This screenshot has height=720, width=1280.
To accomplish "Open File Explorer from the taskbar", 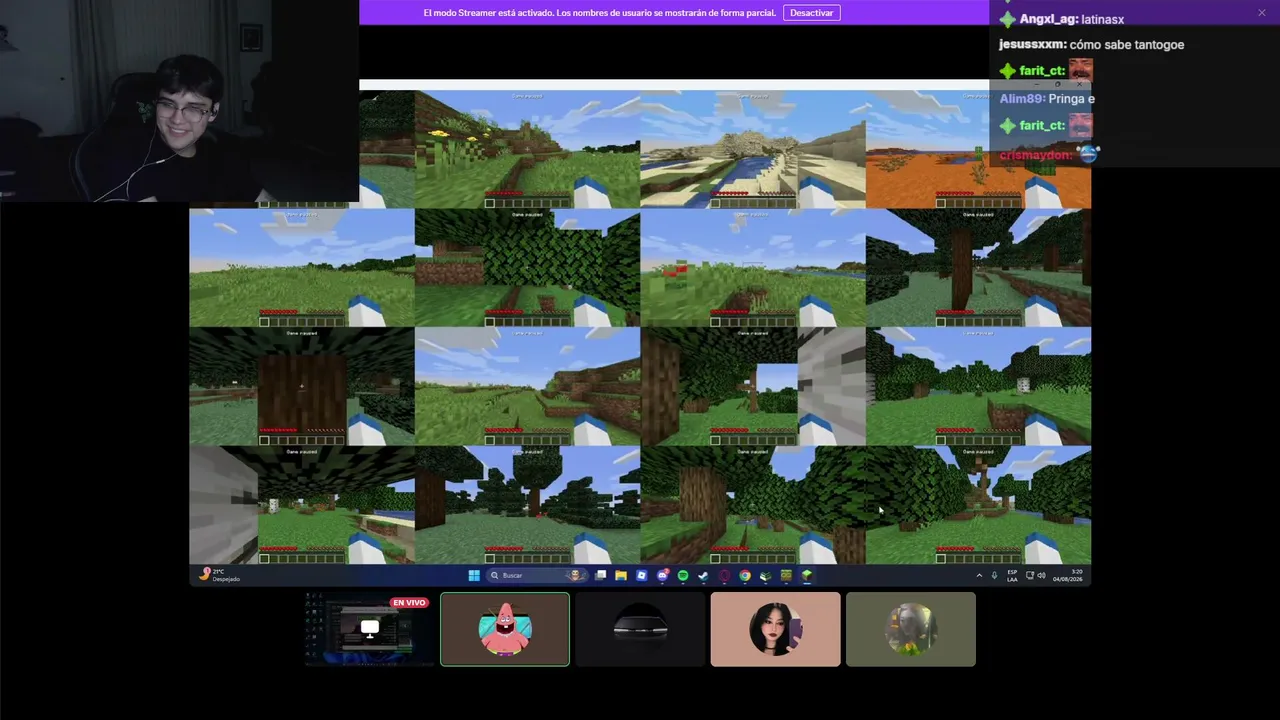I will [621, 575].
